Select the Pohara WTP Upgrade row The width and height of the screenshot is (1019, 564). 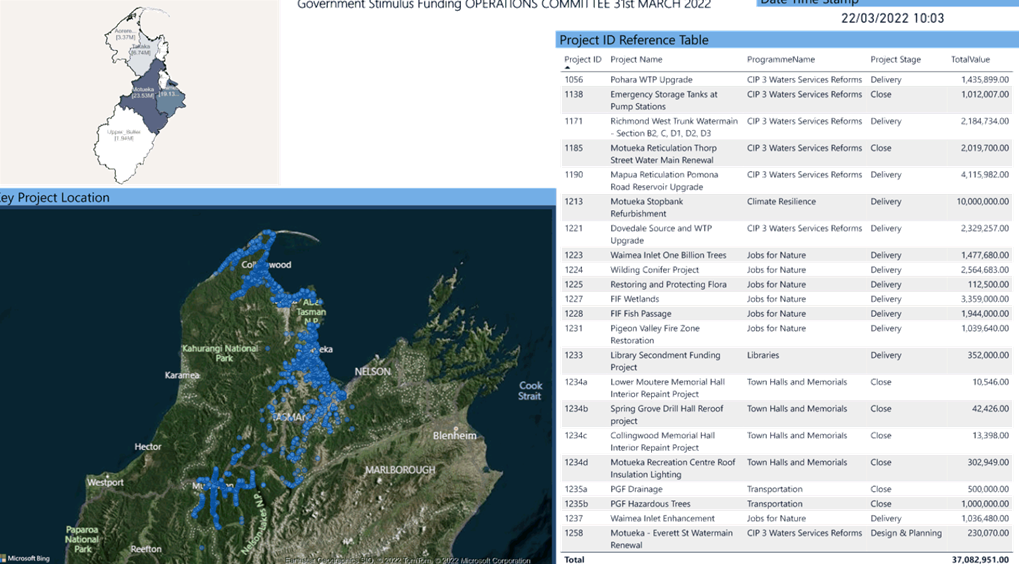pos(786,79)
